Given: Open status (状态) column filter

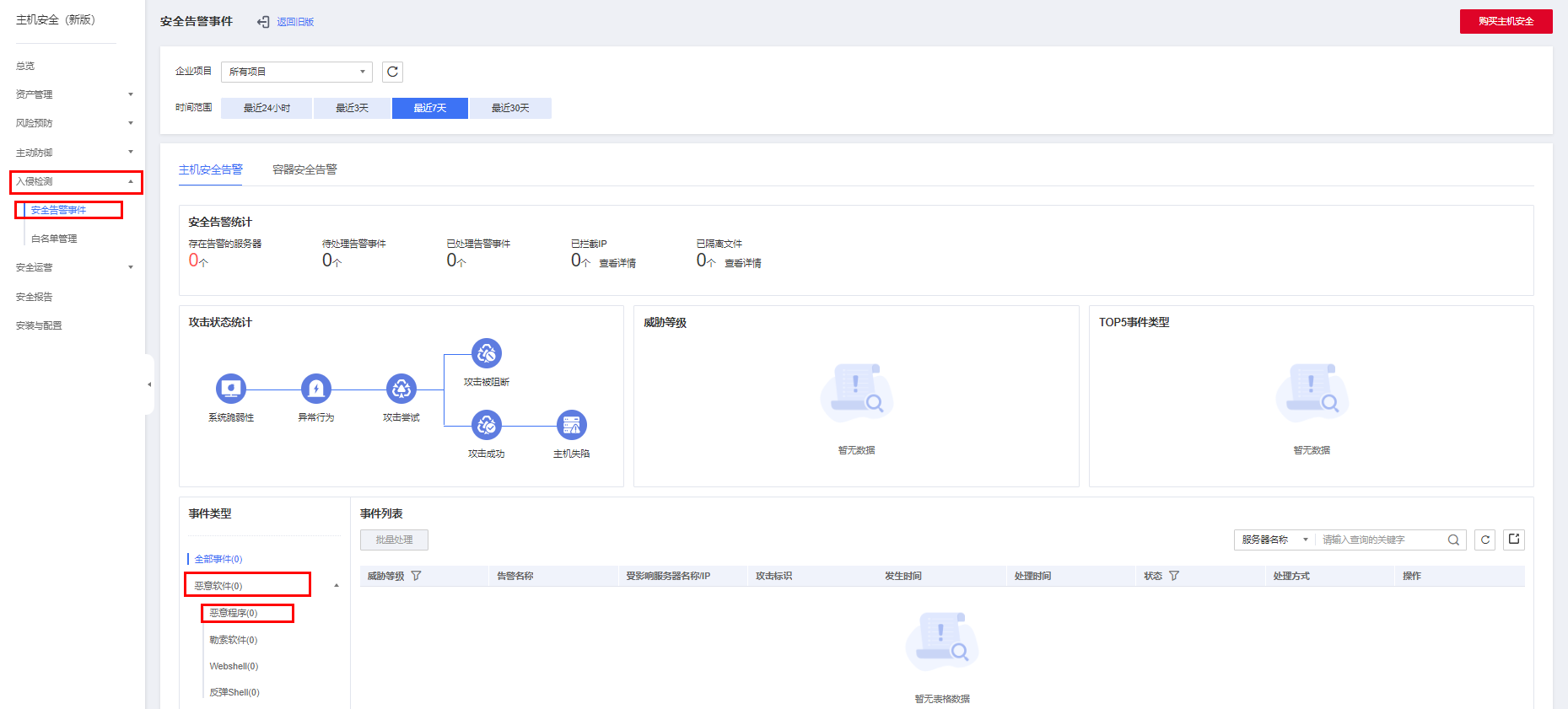Looking at the screenshot, I should [1173, 576].
